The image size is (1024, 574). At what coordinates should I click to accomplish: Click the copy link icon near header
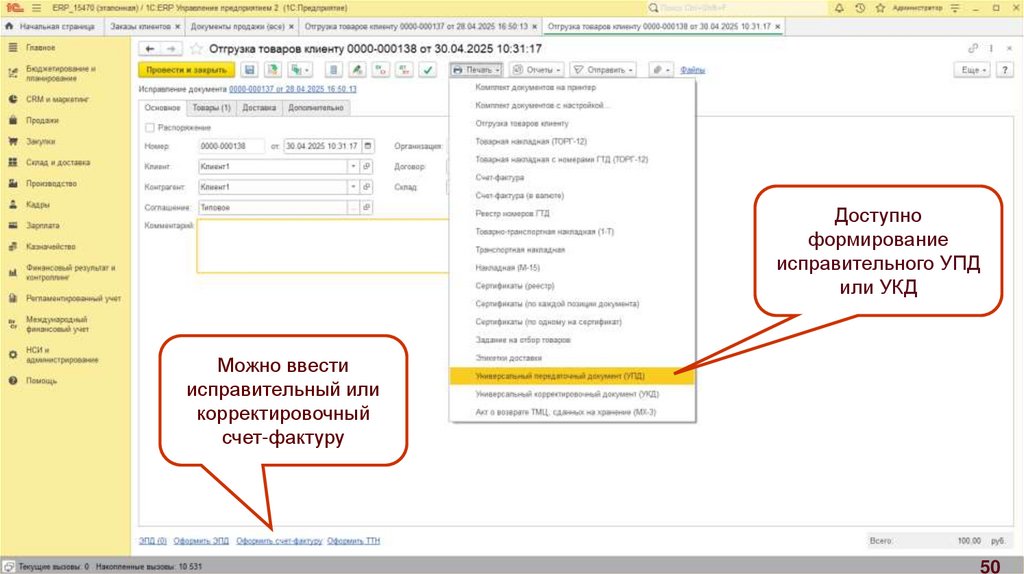pyautogui.click(x=973, y=48)
